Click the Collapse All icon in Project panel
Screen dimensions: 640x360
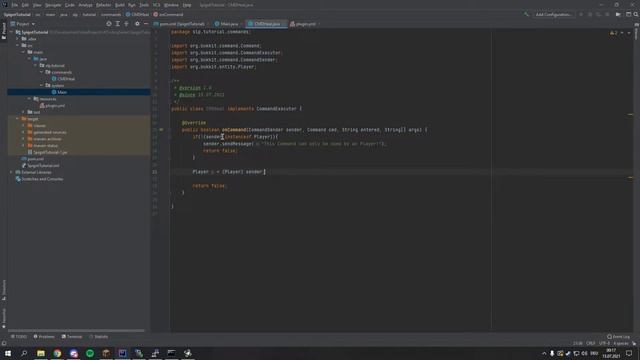(x=127, y=24)
